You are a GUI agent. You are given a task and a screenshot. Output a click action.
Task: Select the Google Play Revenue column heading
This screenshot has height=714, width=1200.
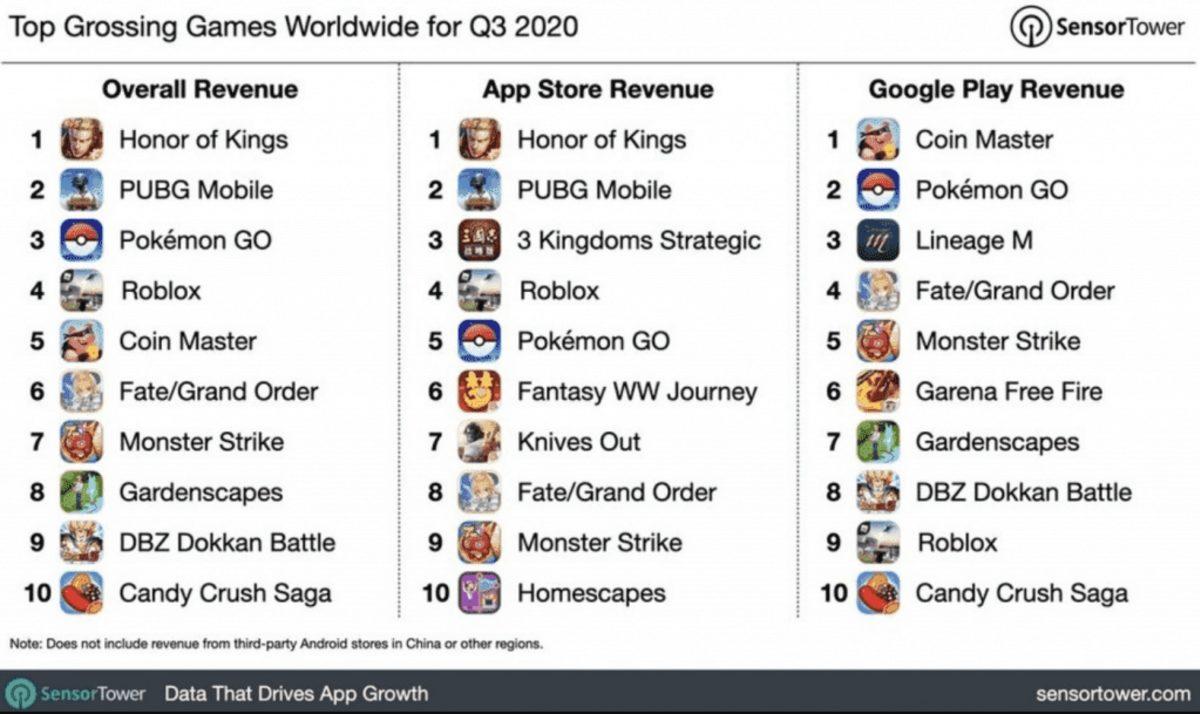coord(996,89)
